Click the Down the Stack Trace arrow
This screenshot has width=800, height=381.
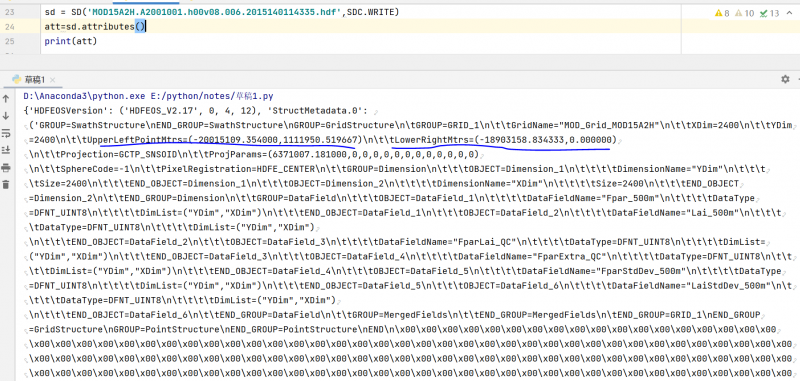[6, 116]
